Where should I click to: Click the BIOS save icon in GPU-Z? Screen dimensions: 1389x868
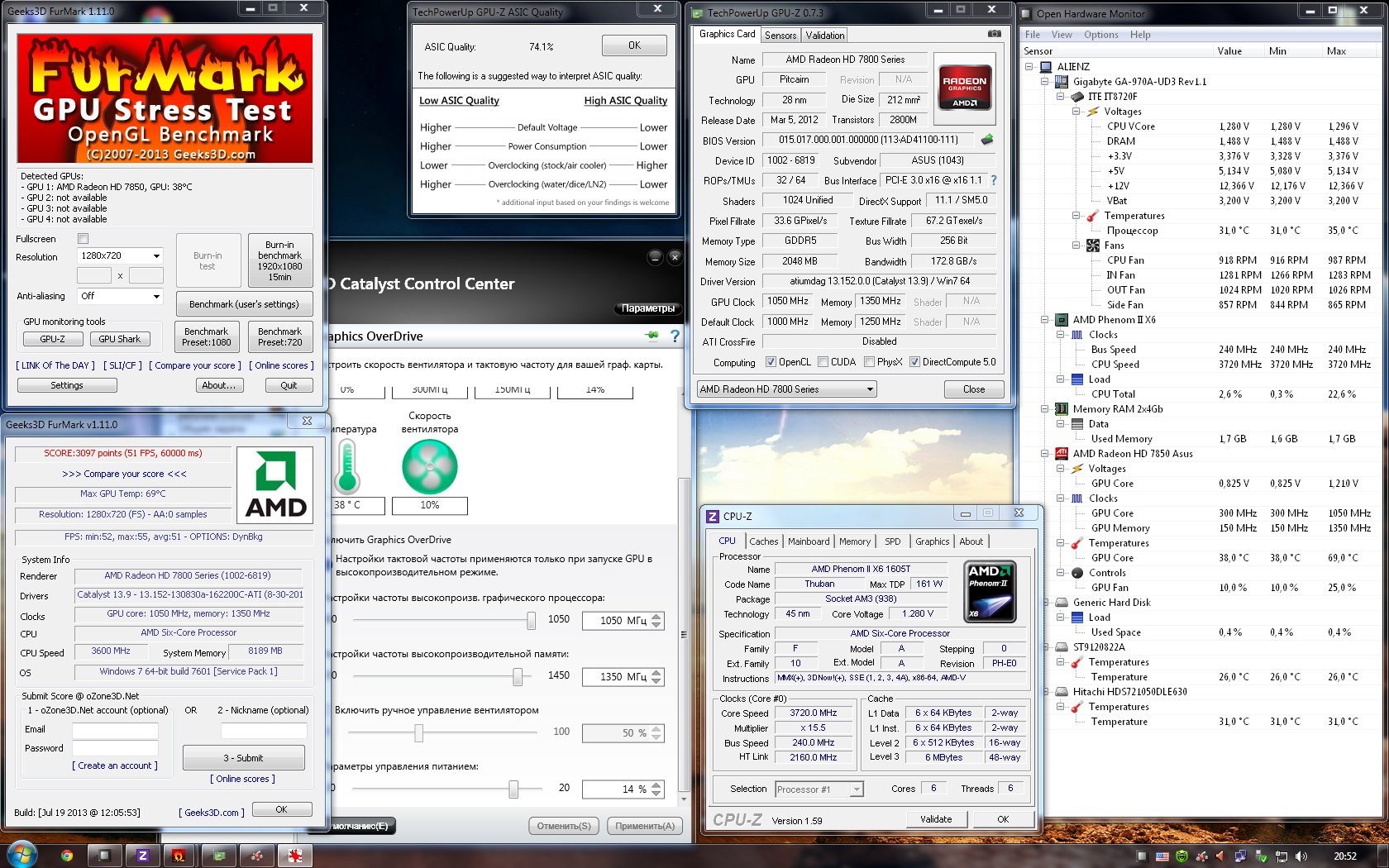pyautogui.click(x=986, y=140)
